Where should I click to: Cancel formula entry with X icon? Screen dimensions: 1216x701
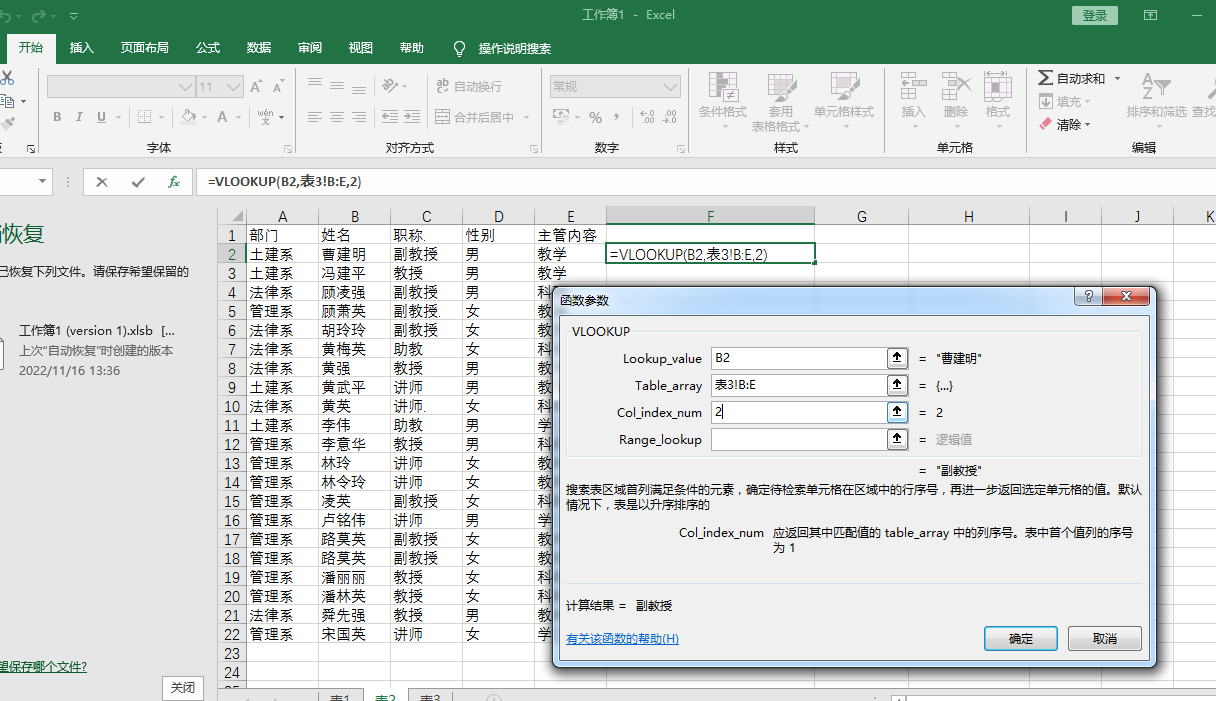102,182
